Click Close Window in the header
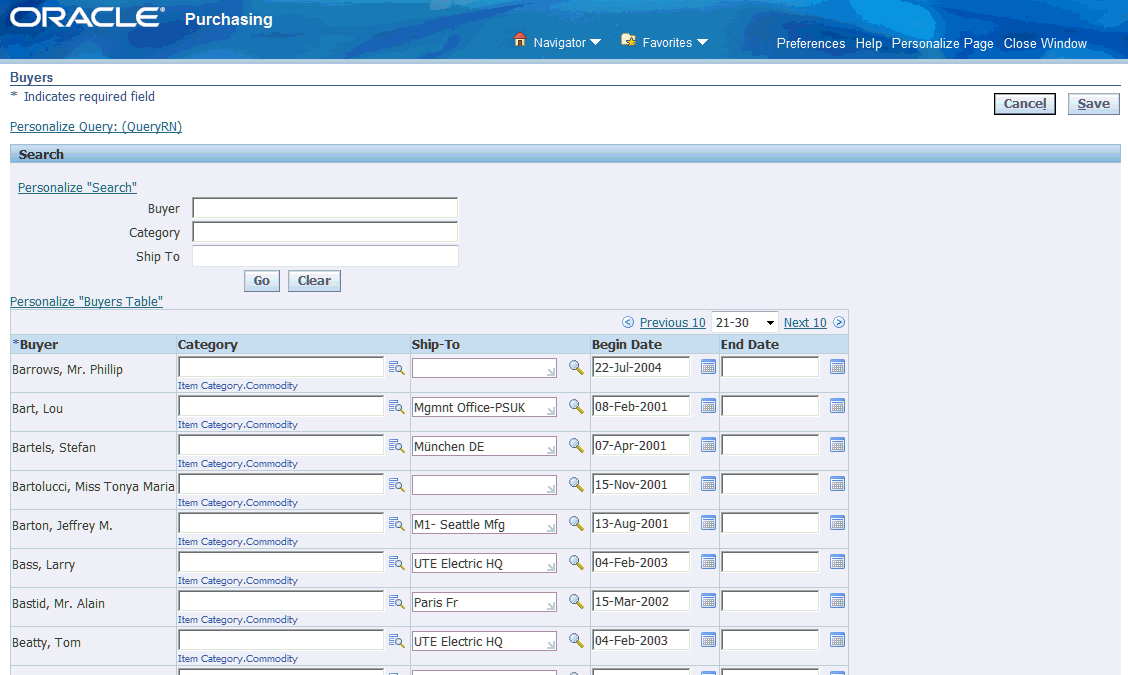Viewport: 1128px width, 675px height. (x=1045, y=43)
